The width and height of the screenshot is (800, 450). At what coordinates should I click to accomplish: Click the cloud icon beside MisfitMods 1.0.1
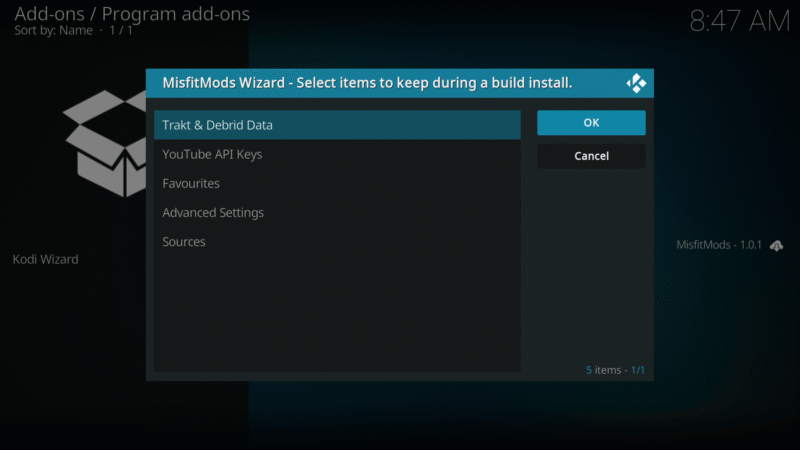(776, 246)
